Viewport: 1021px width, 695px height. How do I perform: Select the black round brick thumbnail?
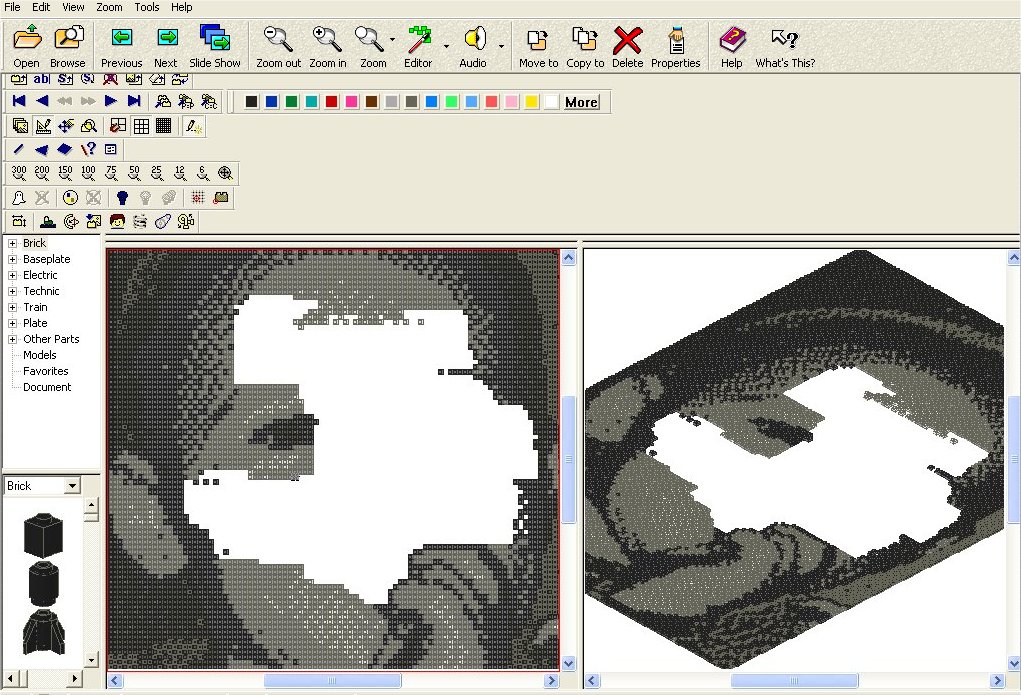(x=44, y=583)
